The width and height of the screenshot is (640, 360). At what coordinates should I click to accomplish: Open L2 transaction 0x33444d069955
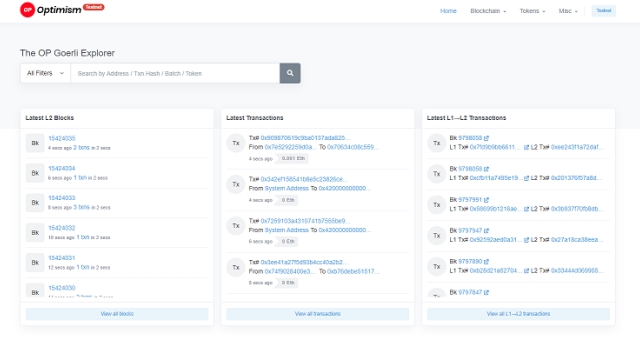click(x=577, y=270)
